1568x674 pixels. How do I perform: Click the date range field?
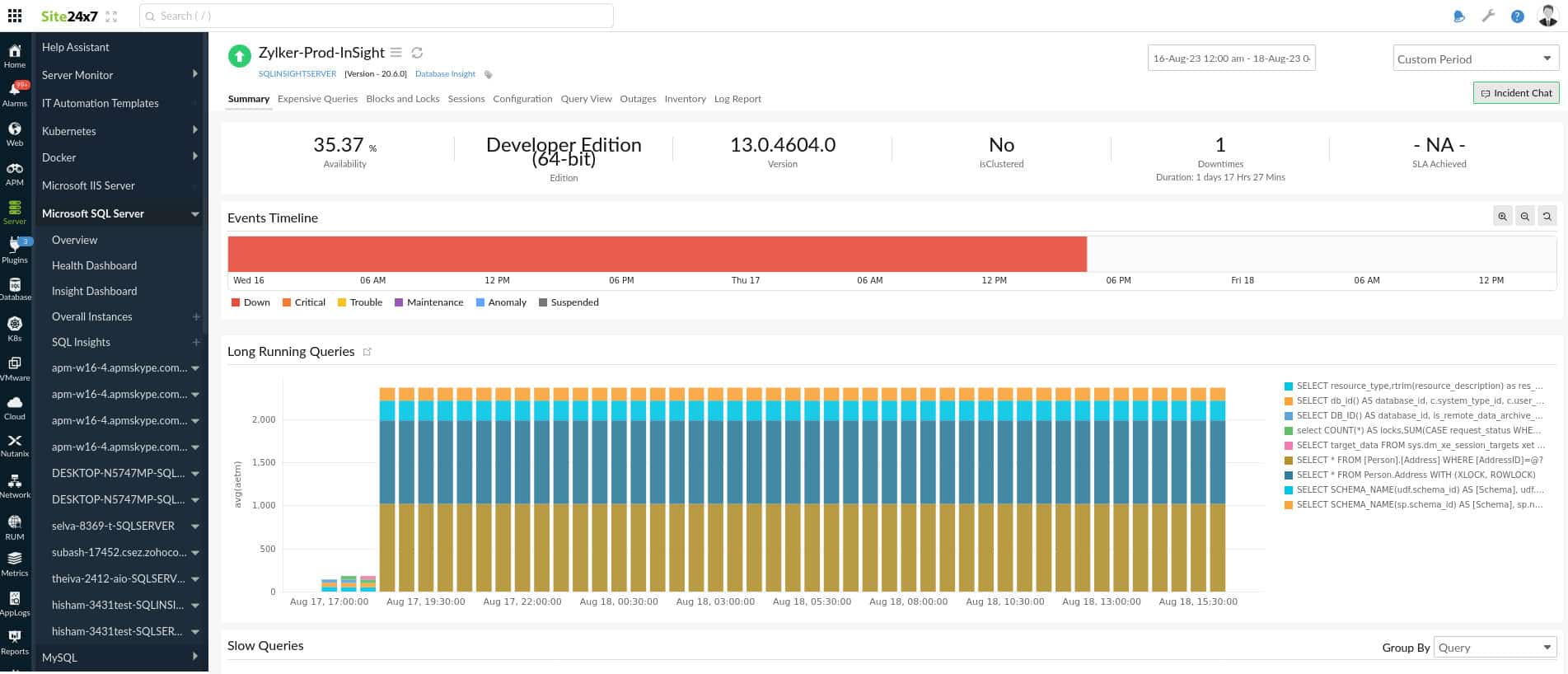click(1231, 59)
